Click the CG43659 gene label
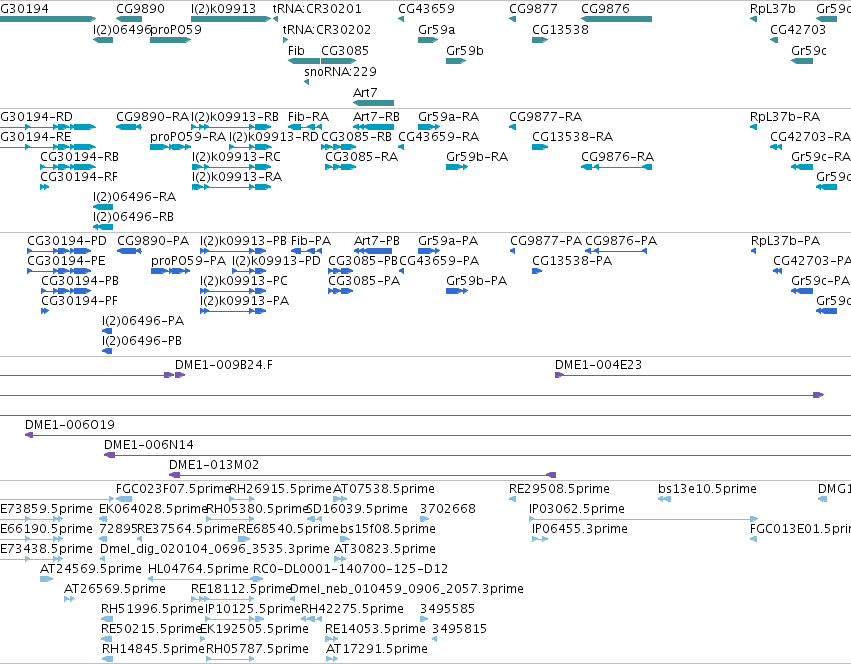This screenshot has height=664, width=851. pos(426,9)
